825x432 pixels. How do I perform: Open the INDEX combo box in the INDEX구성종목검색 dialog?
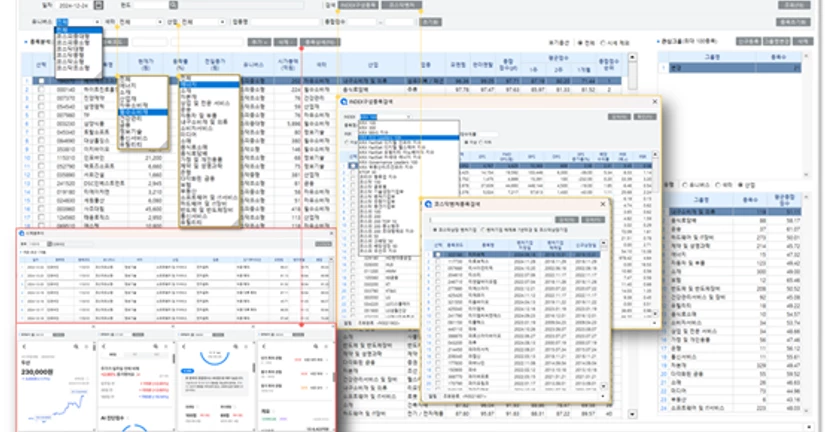(x=385, y=117)
